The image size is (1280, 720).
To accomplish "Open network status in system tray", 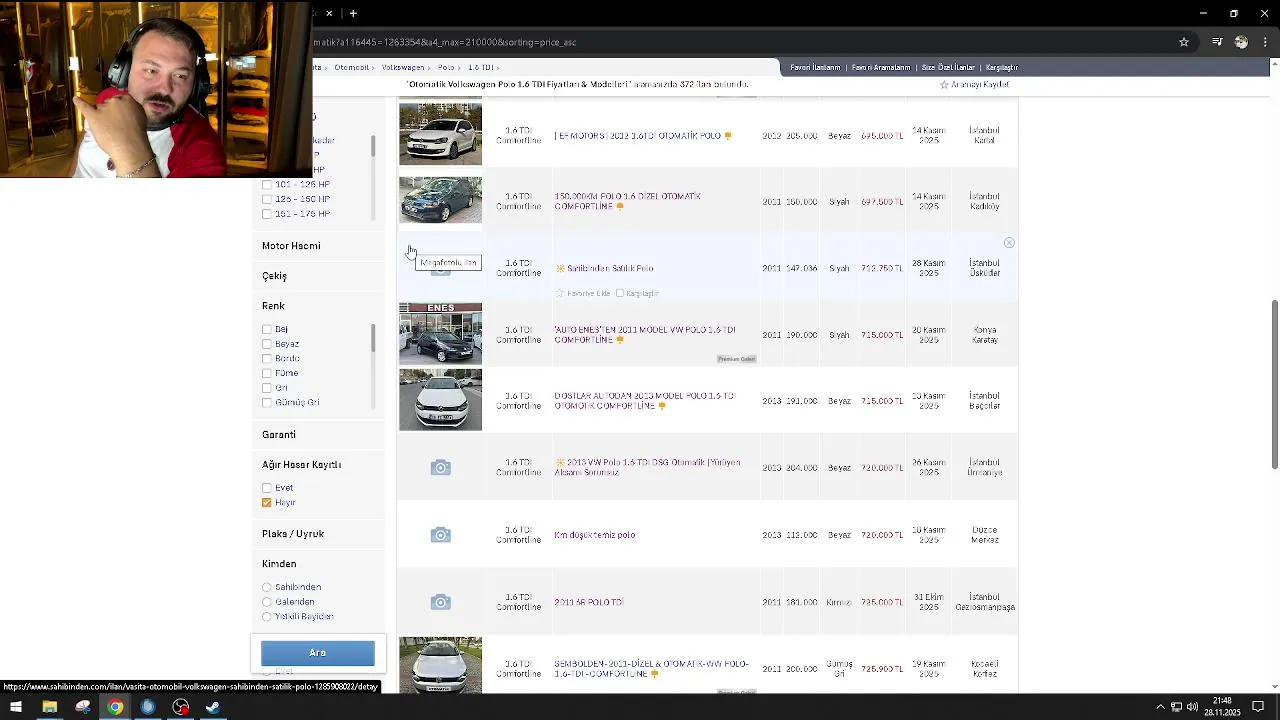I will click(1176, 707).
